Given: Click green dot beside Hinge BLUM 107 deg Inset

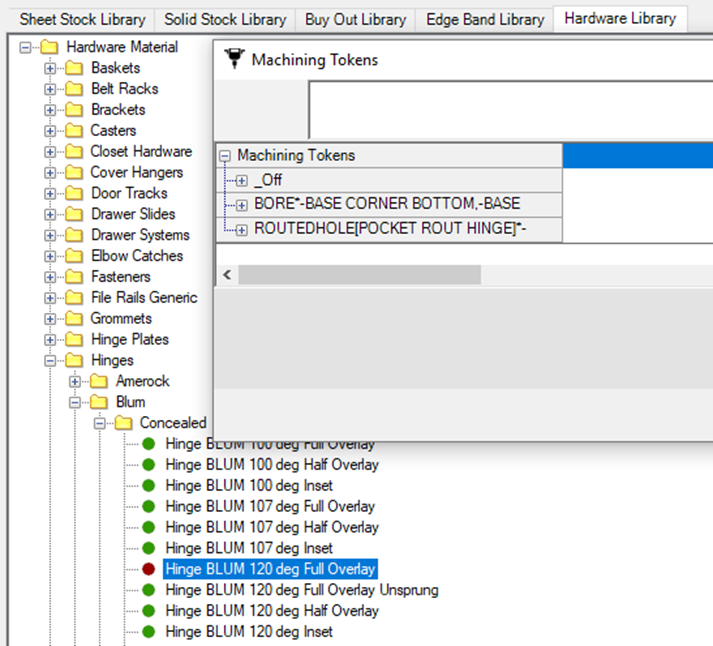Looking at the screenshot, I should [149, 548].
